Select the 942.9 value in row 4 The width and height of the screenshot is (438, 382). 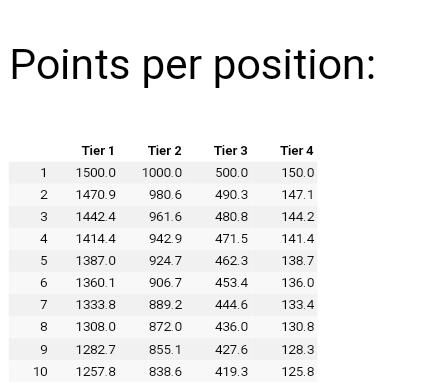tap(165, 239)
